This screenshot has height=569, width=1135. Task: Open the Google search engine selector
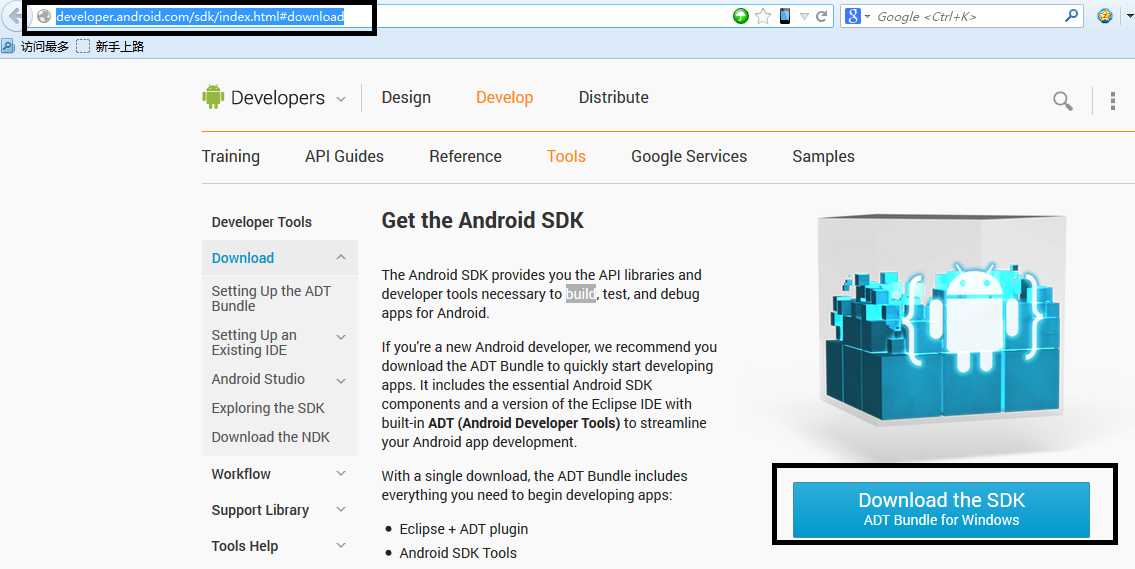click(x=857, y=16)
